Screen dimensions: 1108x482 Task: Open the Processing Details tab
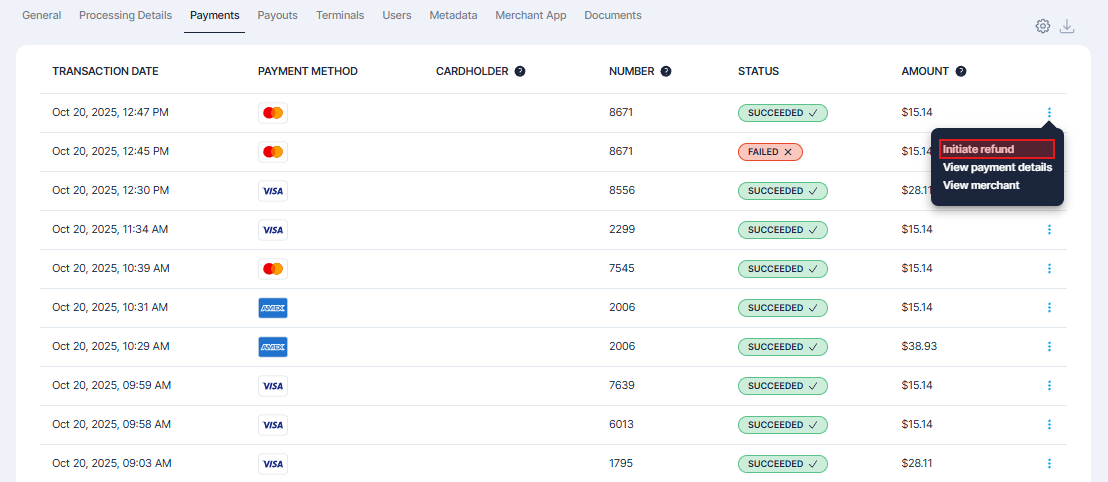click(125, 16)
